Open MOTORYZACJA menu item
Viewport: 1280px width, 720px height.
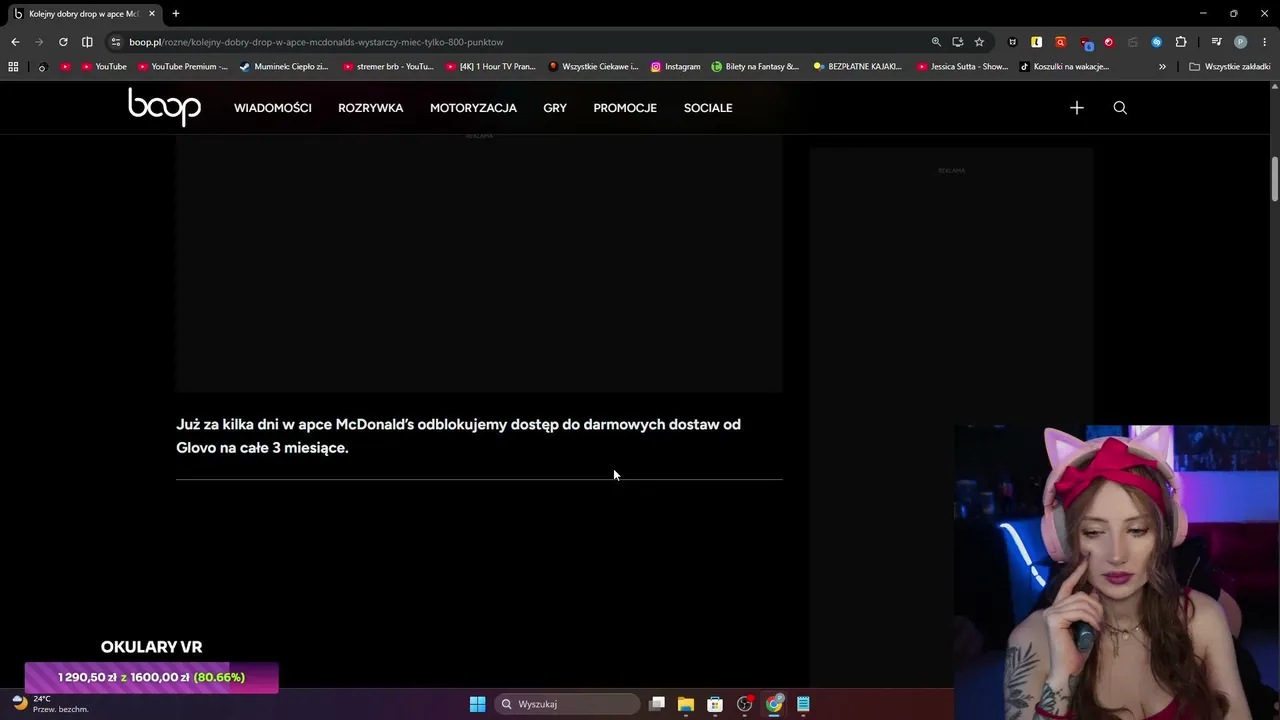(473, 108)
